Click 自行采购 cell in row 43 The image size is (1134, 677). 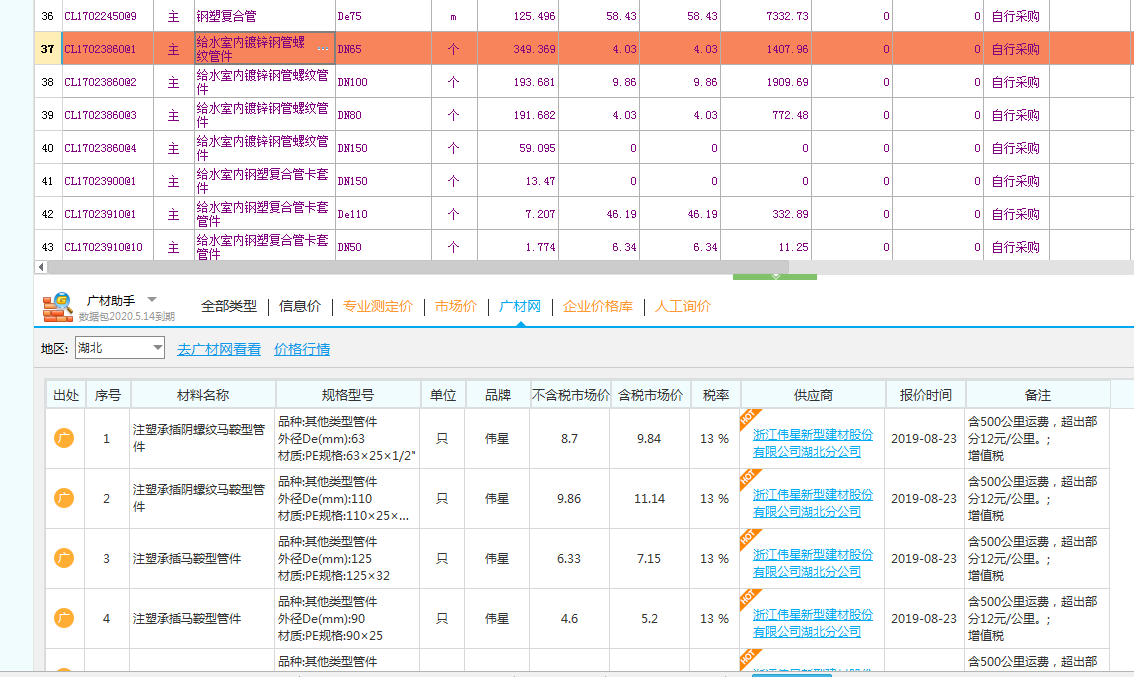click(x=1016, y=247)
